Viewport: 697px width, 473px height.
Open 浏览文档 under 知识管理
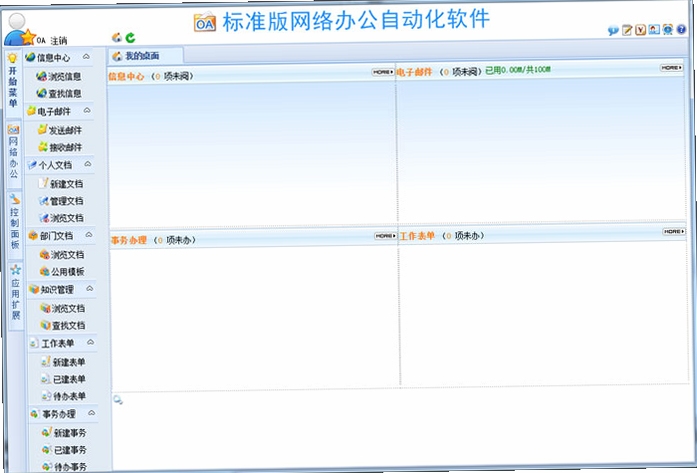pos(63,308)
